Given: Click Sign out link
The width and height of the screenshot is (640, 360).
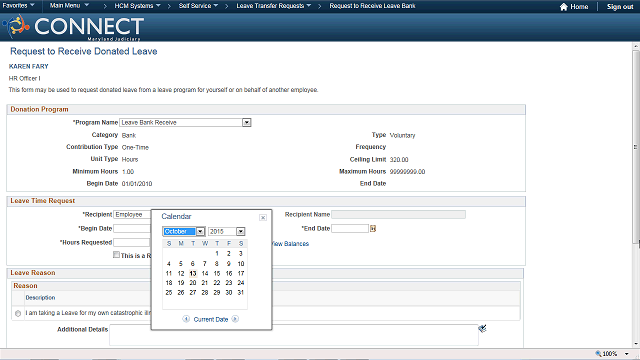Looking at the screenshot, I should [x=620, y=7].
